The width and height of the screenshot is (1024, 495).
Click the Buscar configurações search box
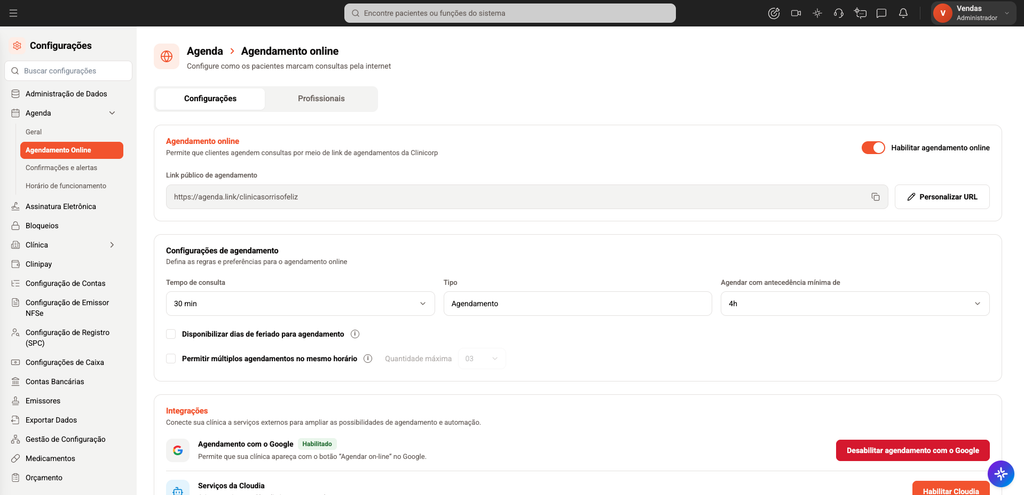point(68,71)
